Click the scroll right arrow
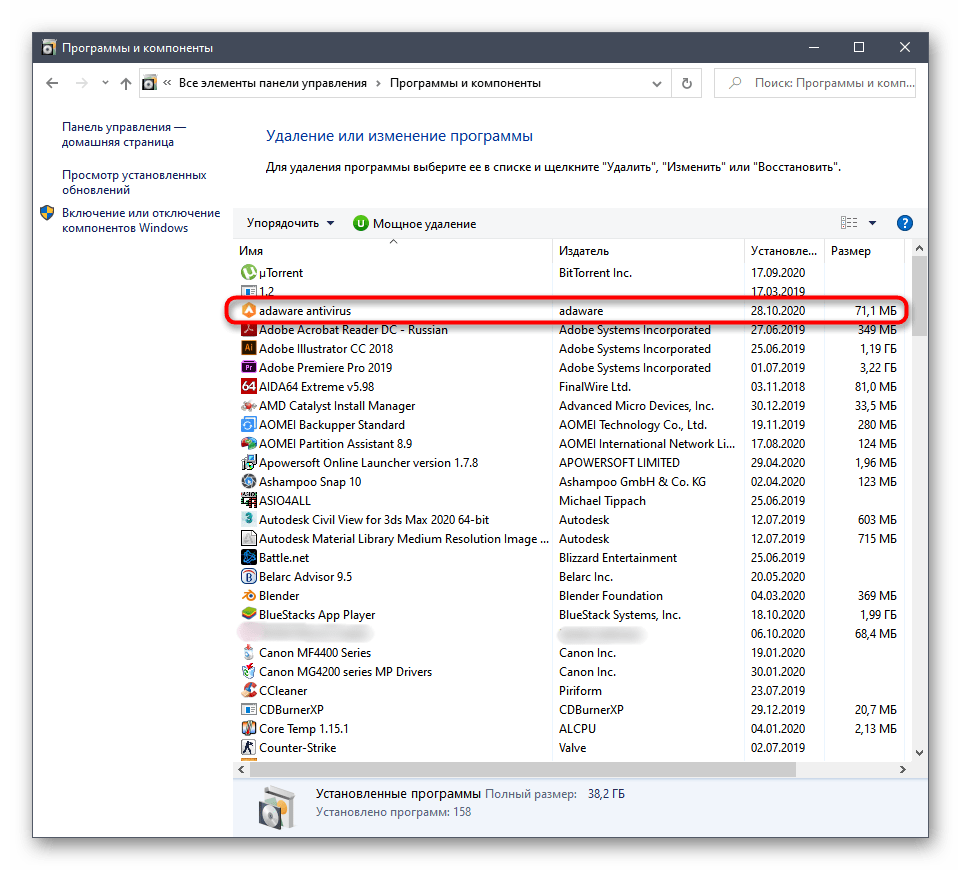Image resolution: width=961 pixels, height=870 pixels. [x=902, y=769]
